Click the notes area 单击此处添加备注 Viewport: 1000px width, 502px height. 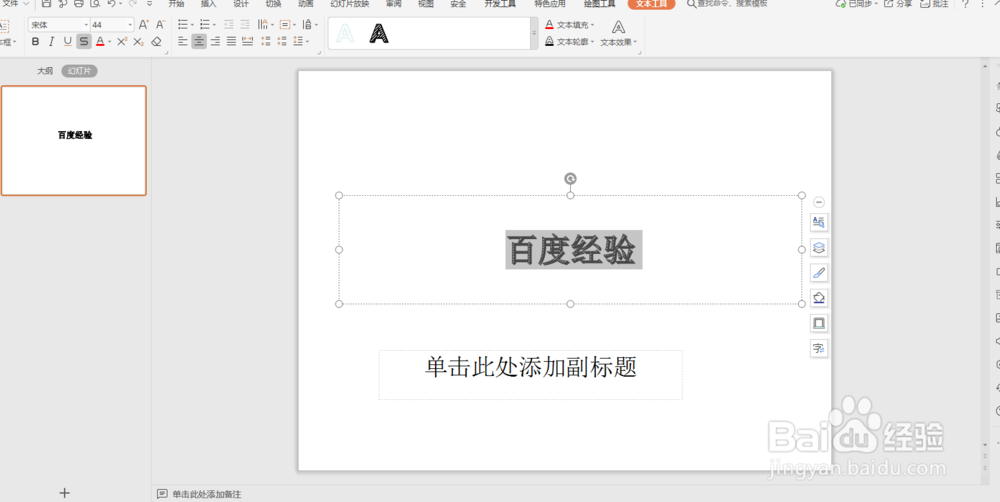(x=207, y=494)
